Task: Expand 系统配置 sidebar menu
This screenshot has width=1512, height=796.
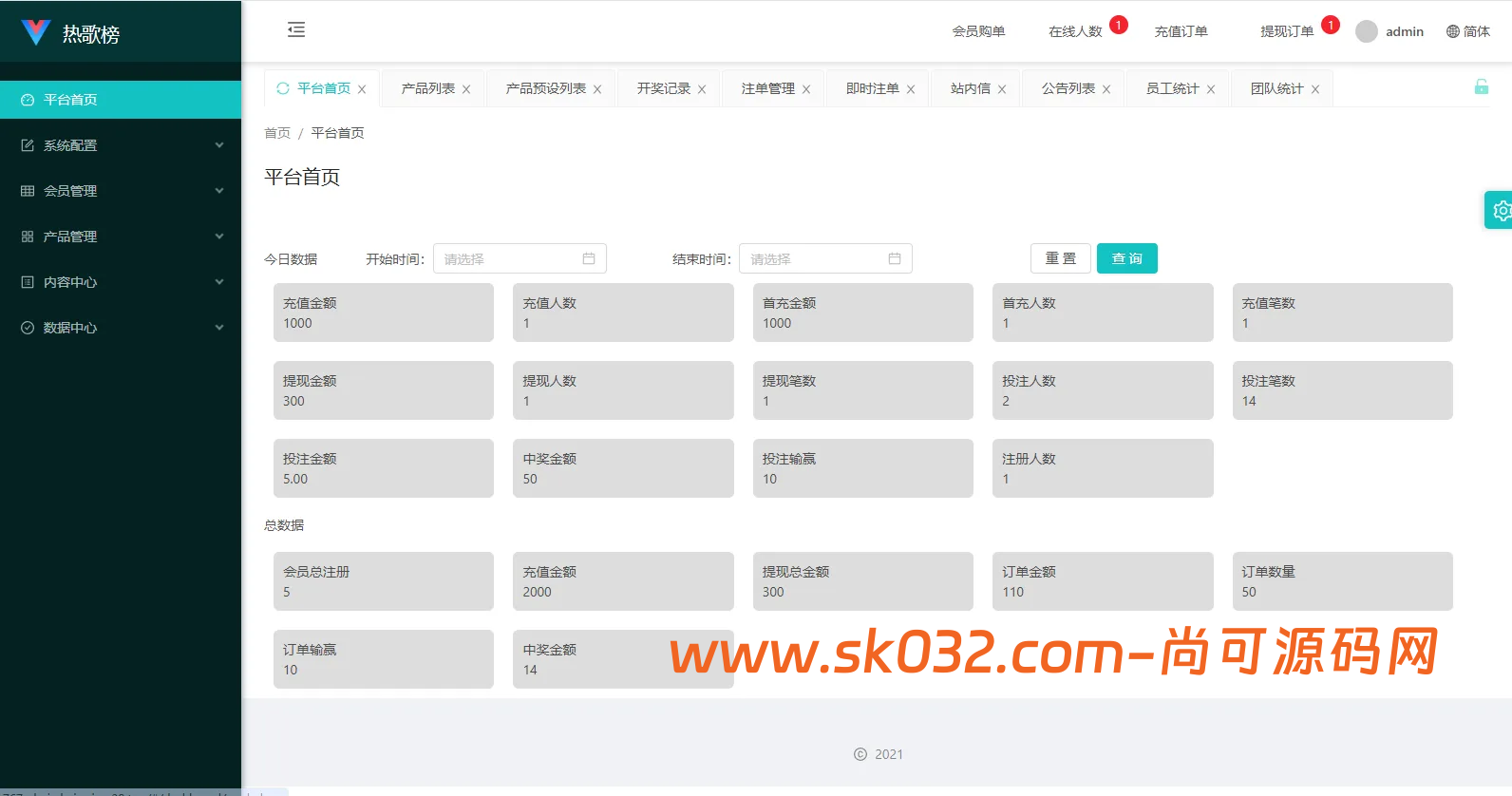Action: tap(121, 145)
